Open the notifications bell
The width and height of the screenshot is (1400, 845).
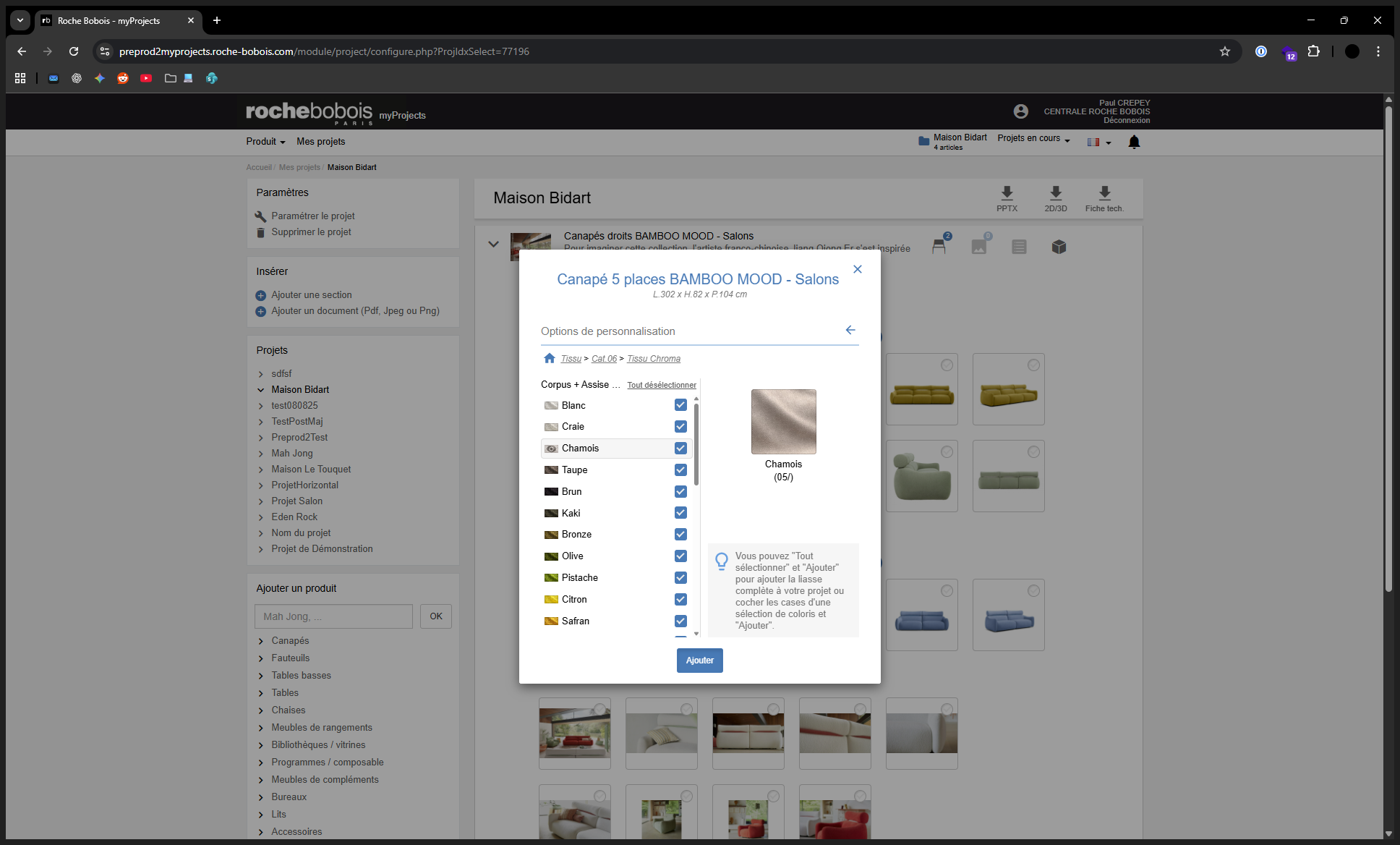[x=1134, y=142]
